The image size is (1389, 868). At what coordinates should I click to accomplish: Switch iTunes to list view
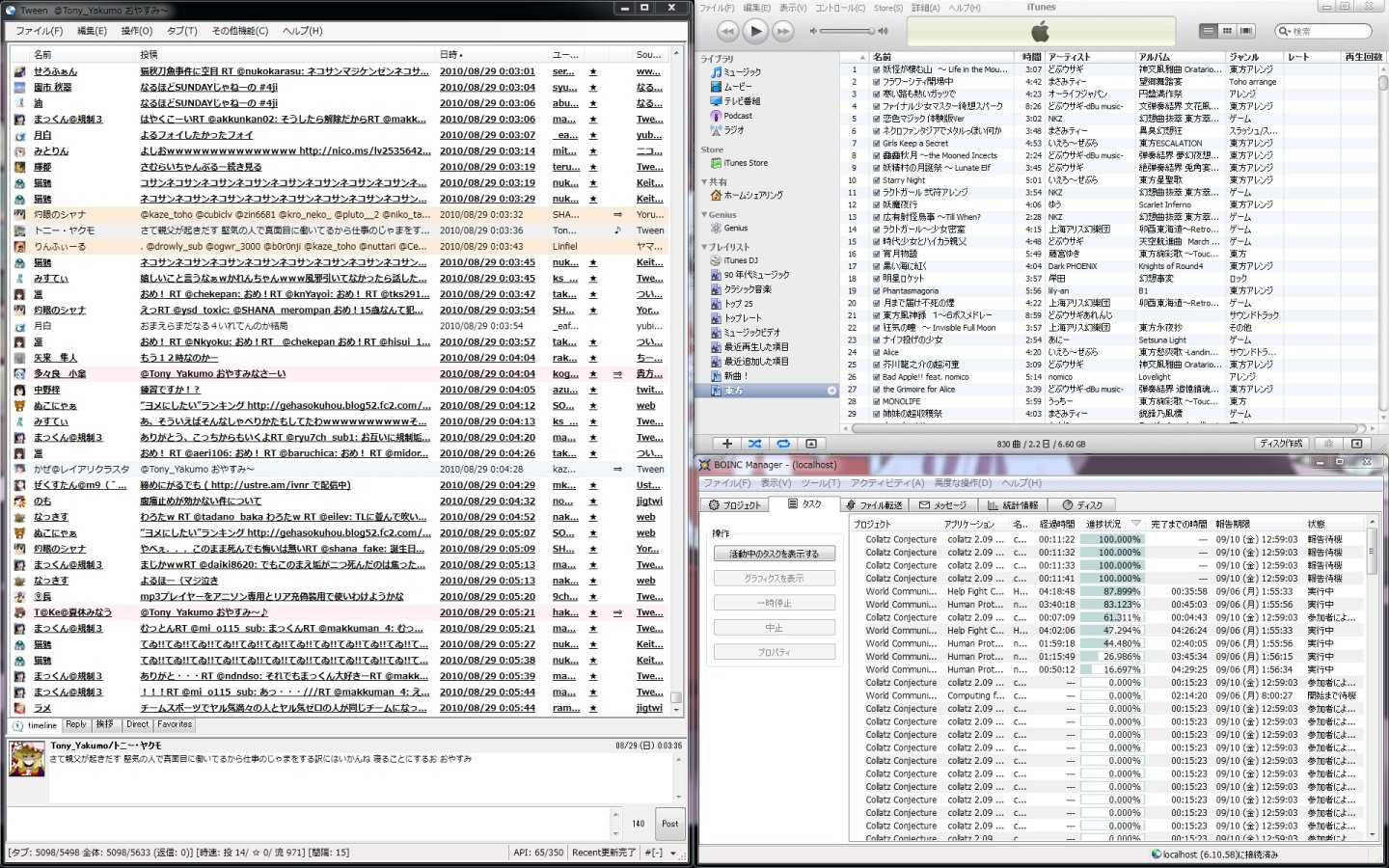coord(1209,31)
